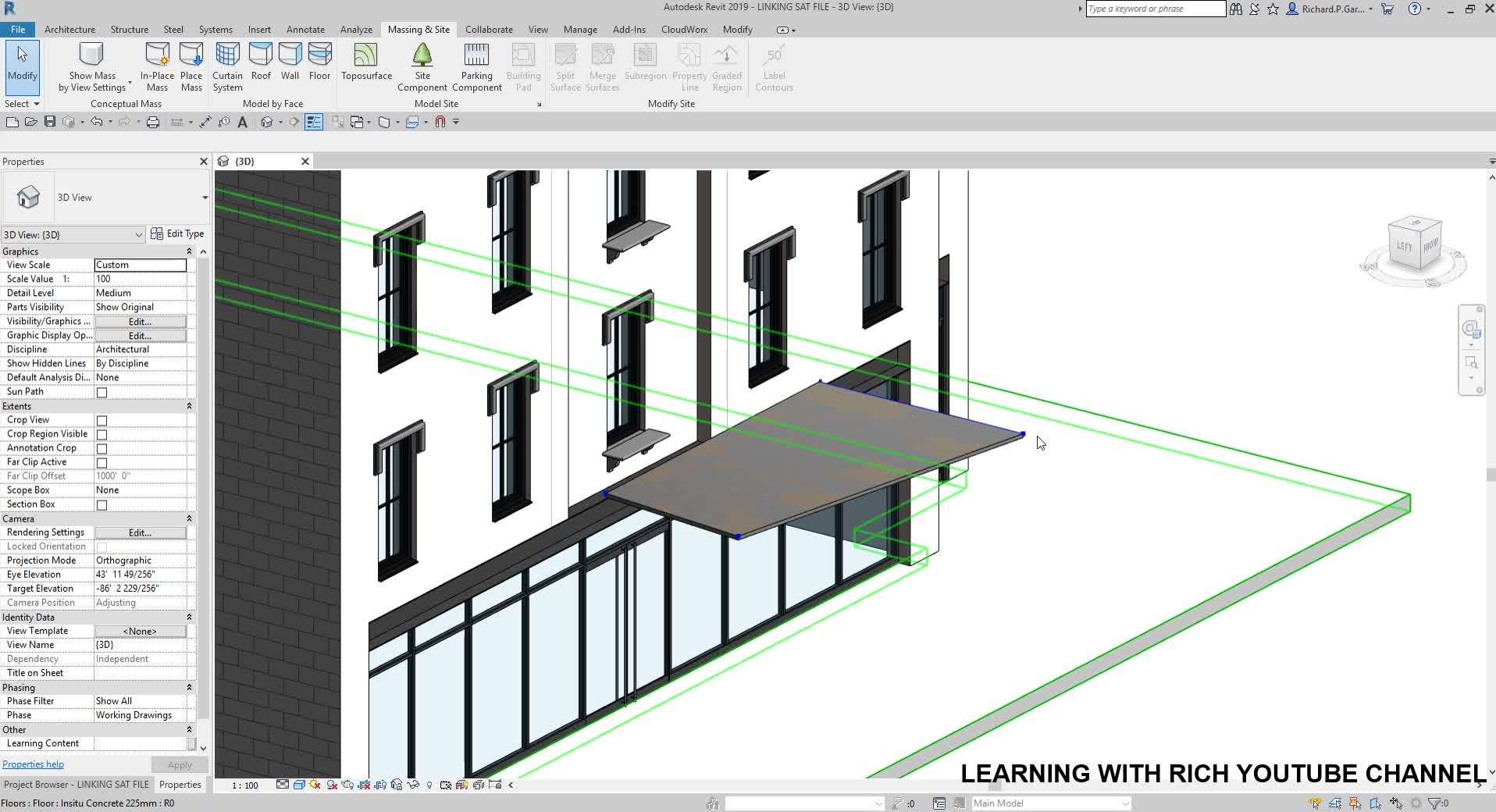Click the Save icon in quick access toolbar
This screenshot has height=812, width=1496.
(50, 122)
